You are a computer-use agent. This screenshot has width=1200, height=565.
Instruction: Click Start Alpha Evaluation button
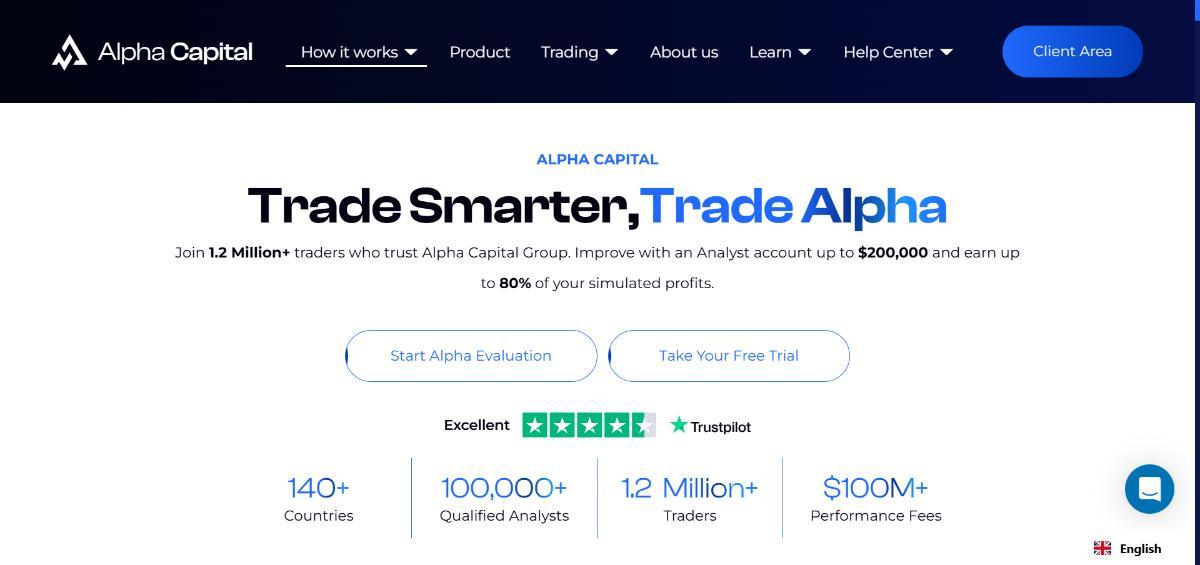point(471,356)
